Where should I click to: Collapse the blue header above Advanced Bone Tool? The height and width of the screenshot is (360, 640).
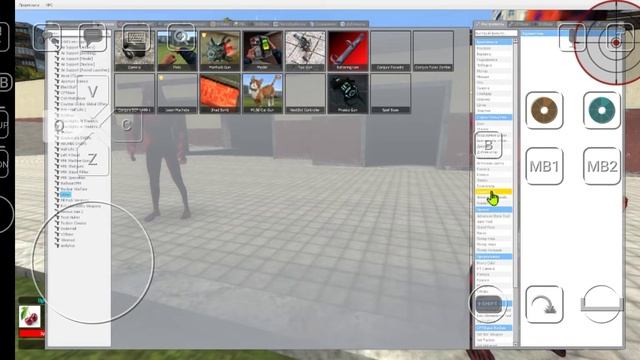[493, 209]
